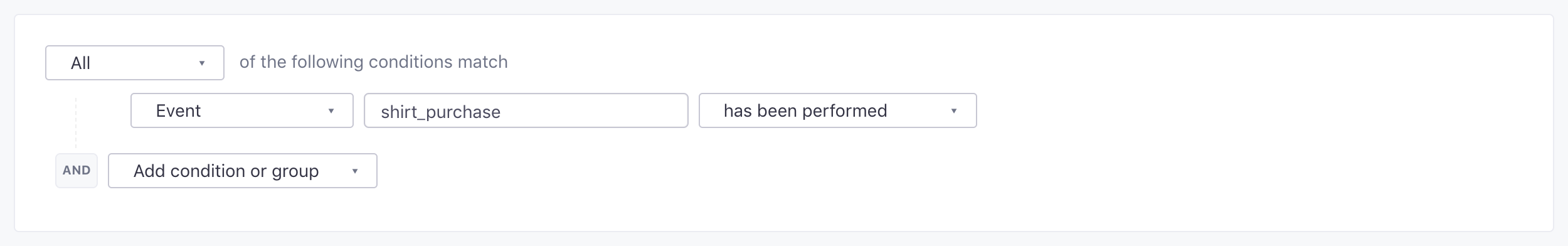
Task: Open the "All" match-type dropdown
Action: coord(135,63)
